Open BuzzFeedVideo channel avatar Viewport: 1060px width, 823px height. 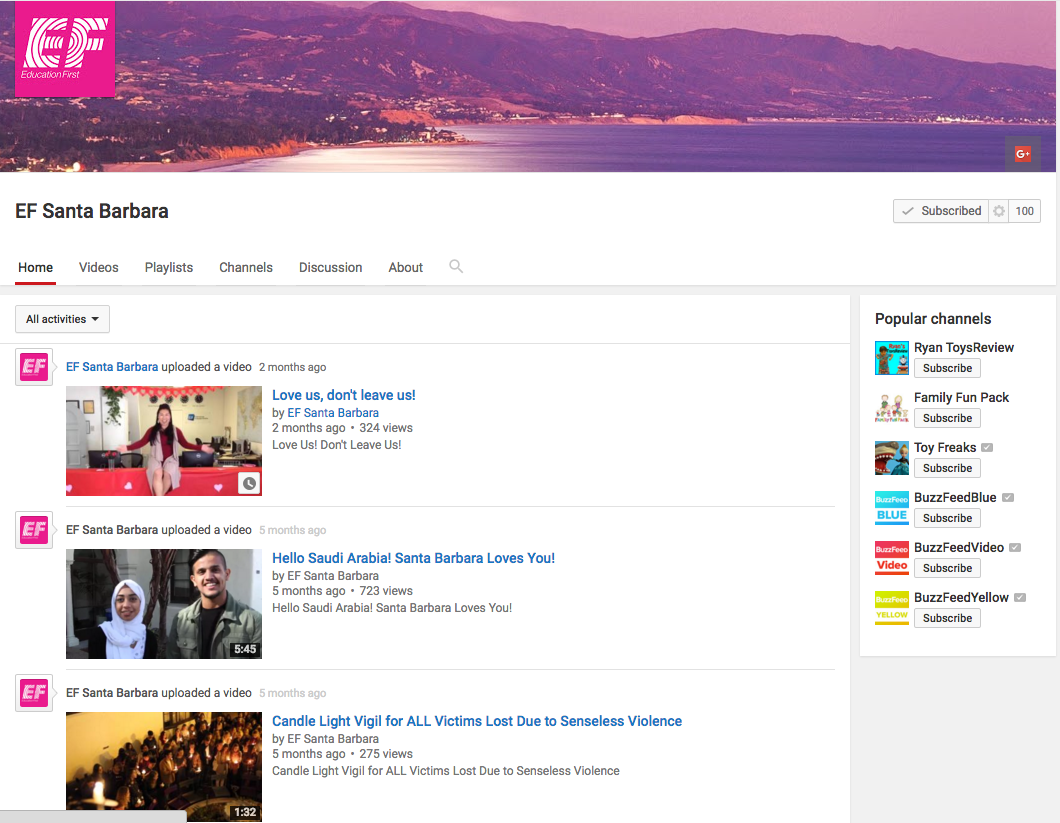point(892,558)
